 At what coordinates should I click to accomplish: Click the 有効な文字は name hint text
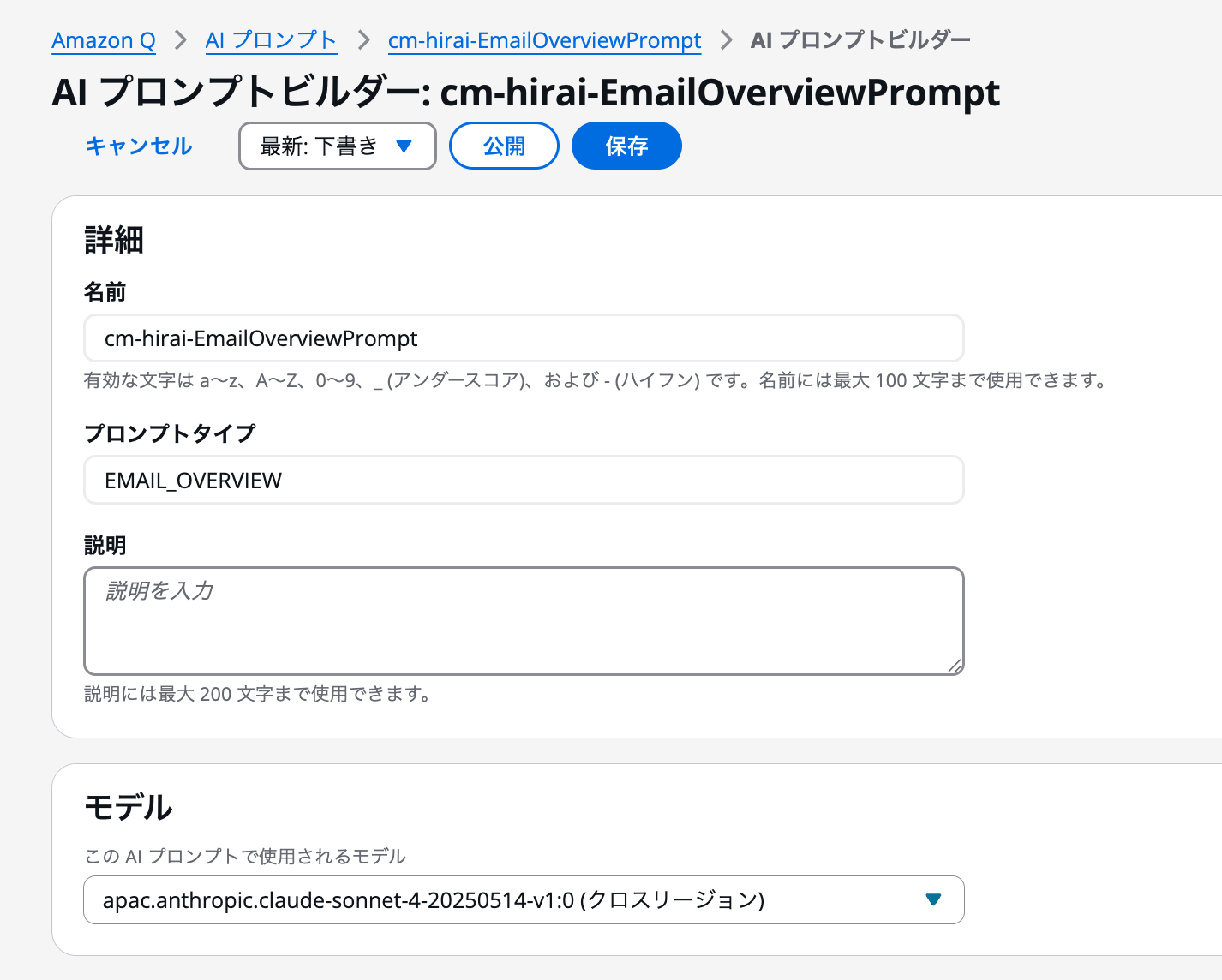click(x=596, y=380)
